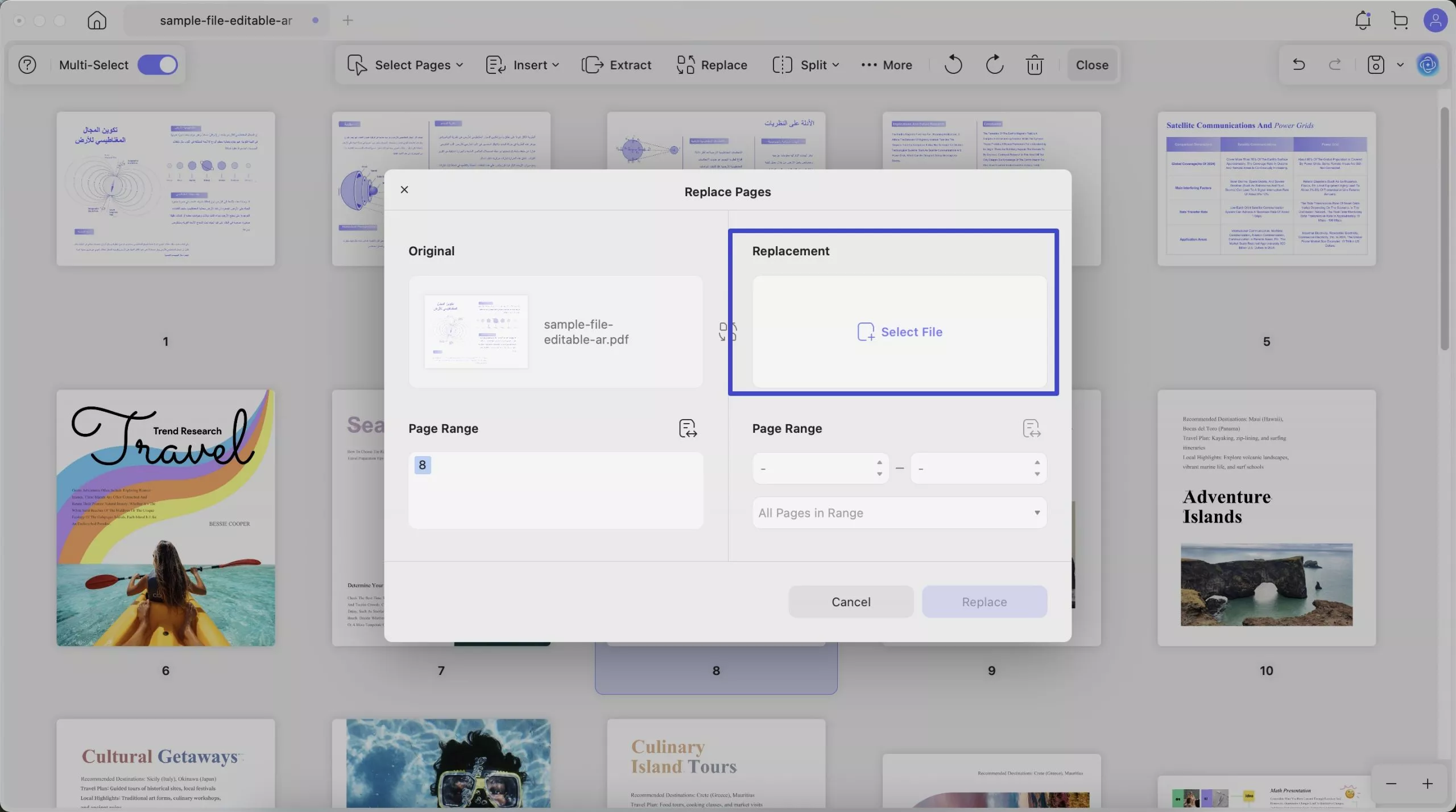Image resolution: width=1456 pixels, height=812 pixels.
Task: Click the Replace toolbar item
Action: click(x=712, y=65)
